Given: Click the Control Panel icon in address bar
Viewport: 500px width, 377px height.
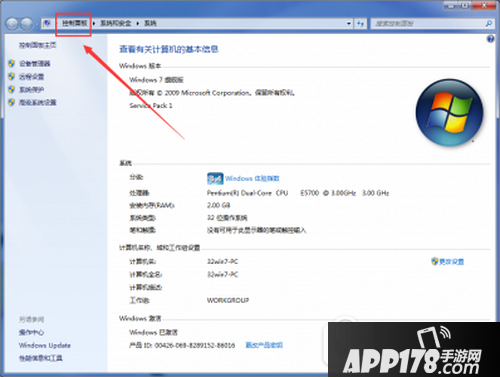Looking at the screenshot, I should coord(47,23).
